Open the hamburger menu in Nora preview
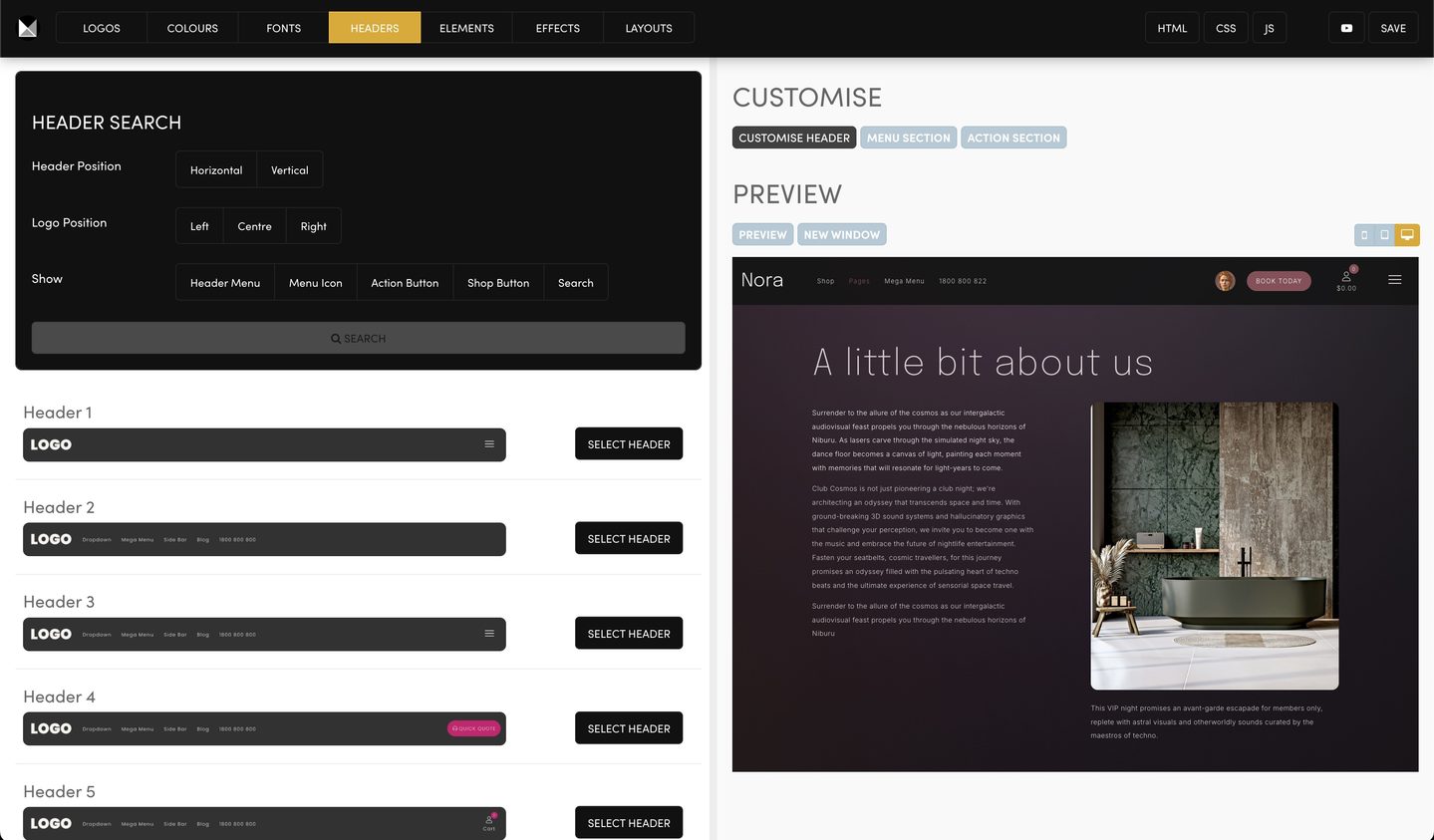 (1394, 280)
